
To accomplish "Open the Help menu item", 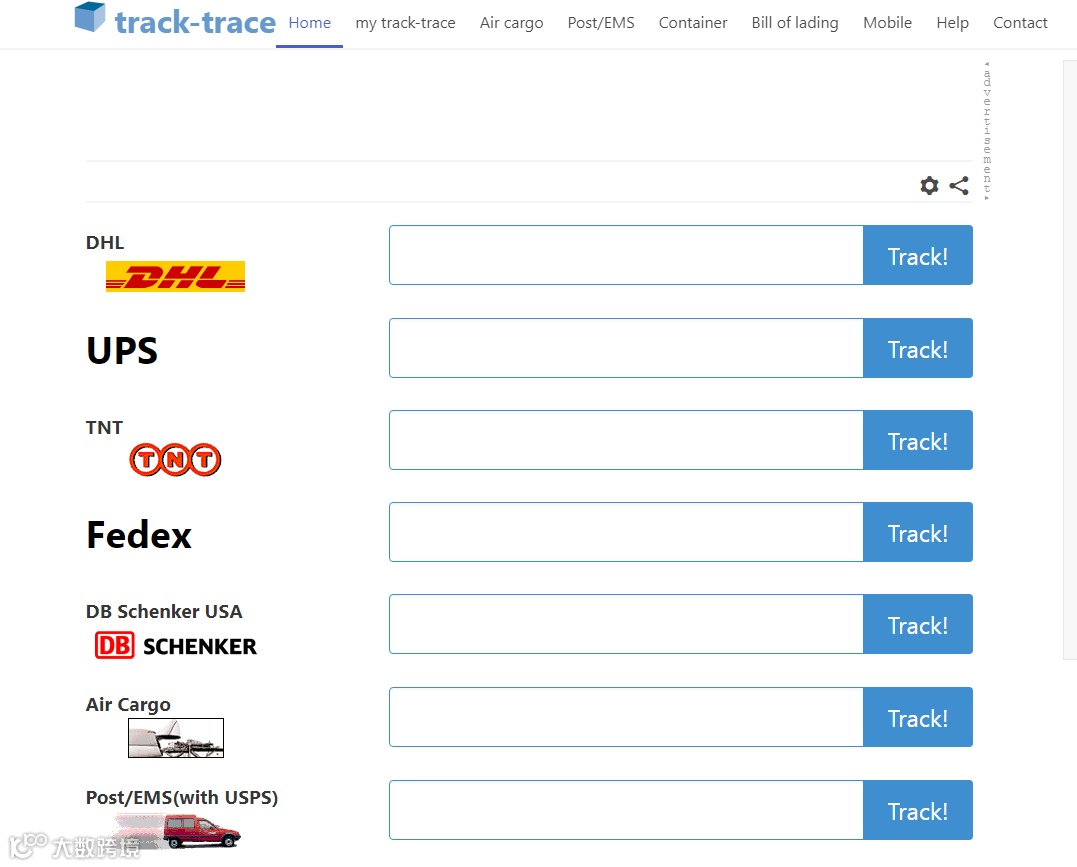I will (953, 23).
